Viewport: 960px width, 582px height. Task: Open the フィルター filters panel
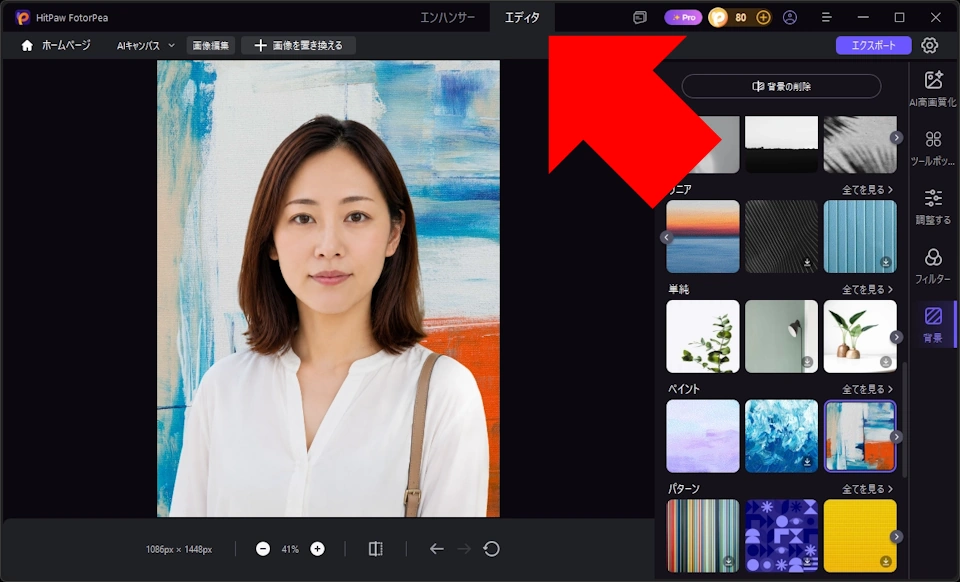[x=932, y=266]
